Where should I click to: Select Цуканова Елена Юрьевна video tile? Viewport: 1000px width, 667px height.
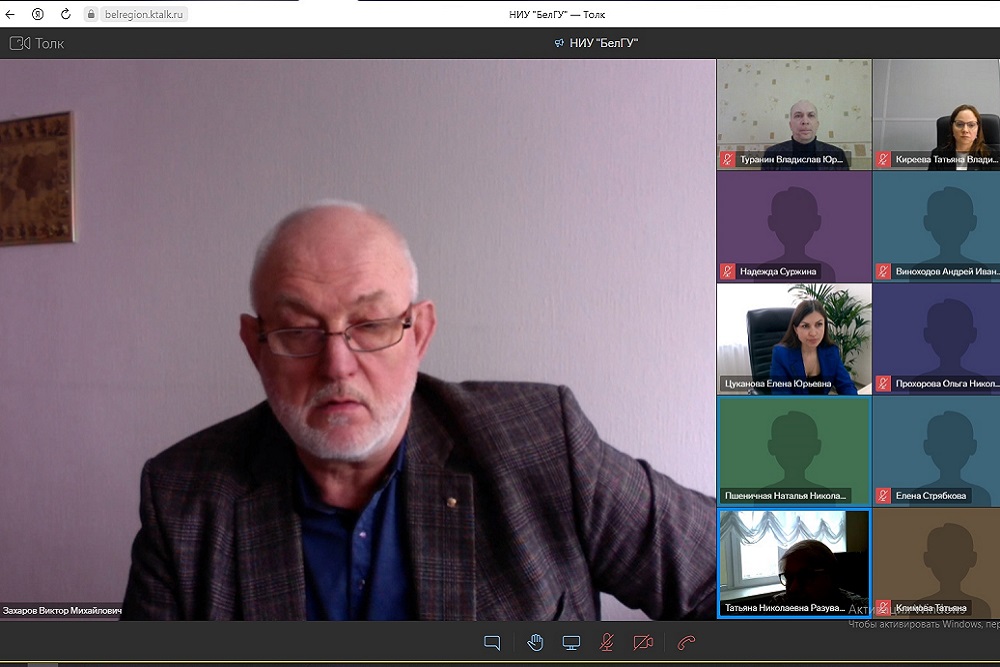794,338
